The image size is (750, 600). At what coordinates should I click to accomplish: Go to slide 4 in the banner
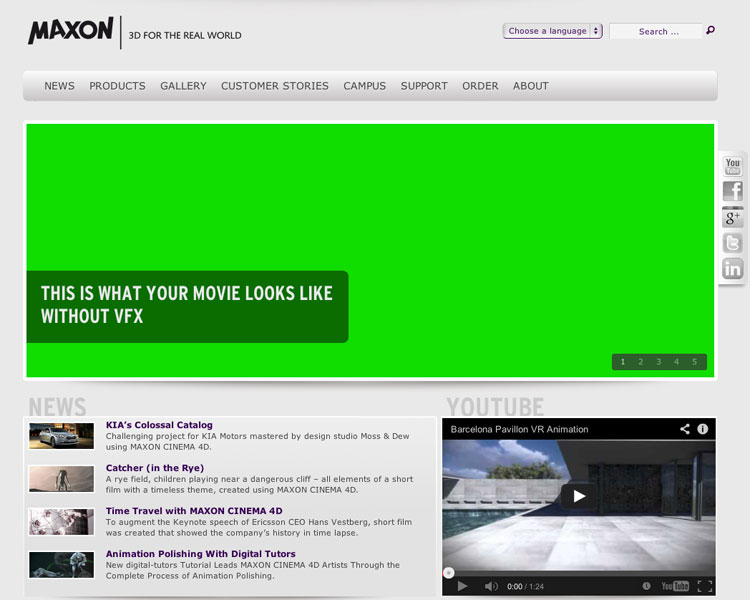(676, 362)
